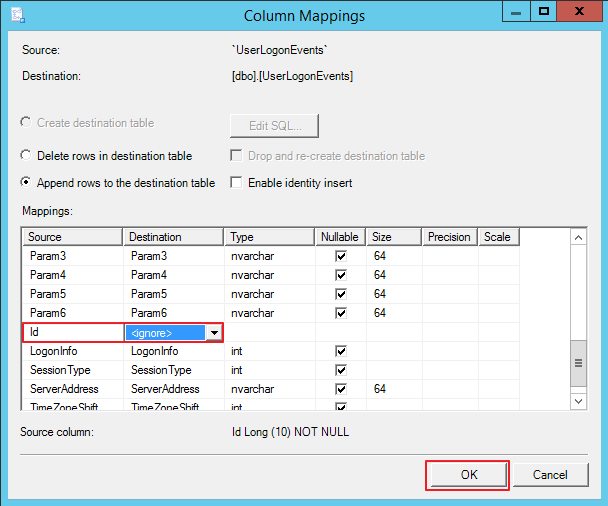Click the Id Long (10) NOT NULL text

click(x=290, y=432)
